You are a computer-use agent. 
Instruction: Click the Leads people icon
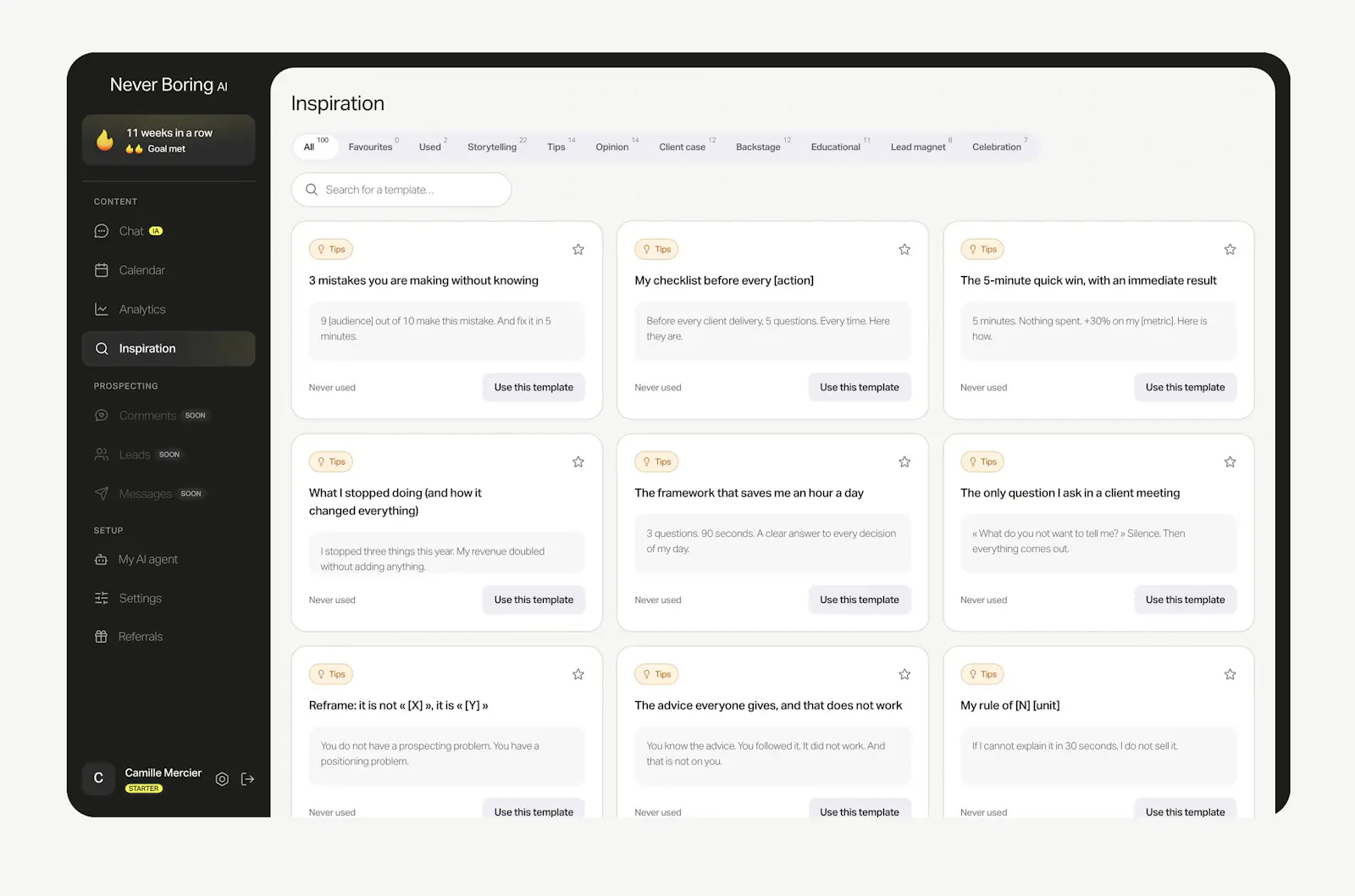pos(102,454)
